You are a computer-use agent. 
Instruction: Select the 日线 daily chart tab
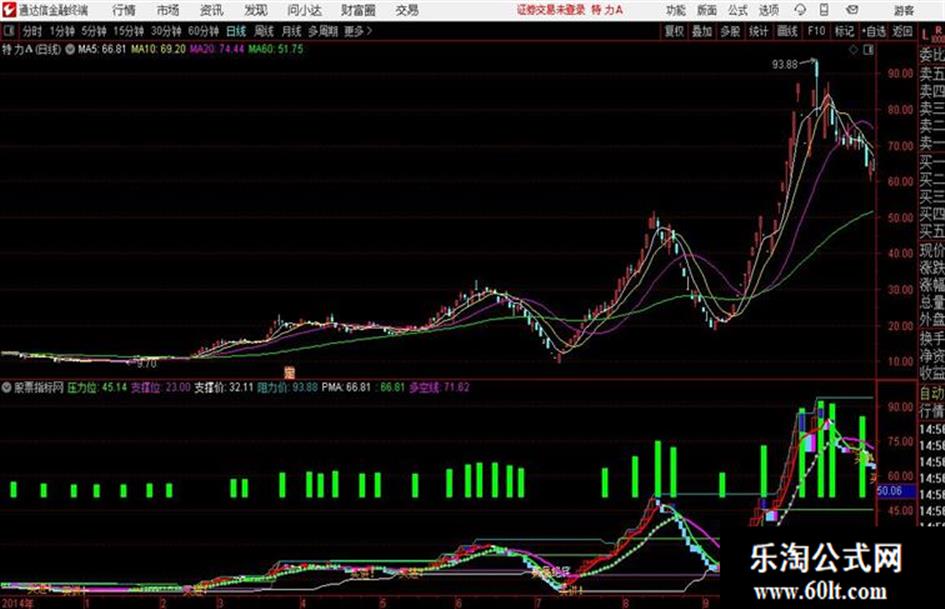tap(236, 31)
